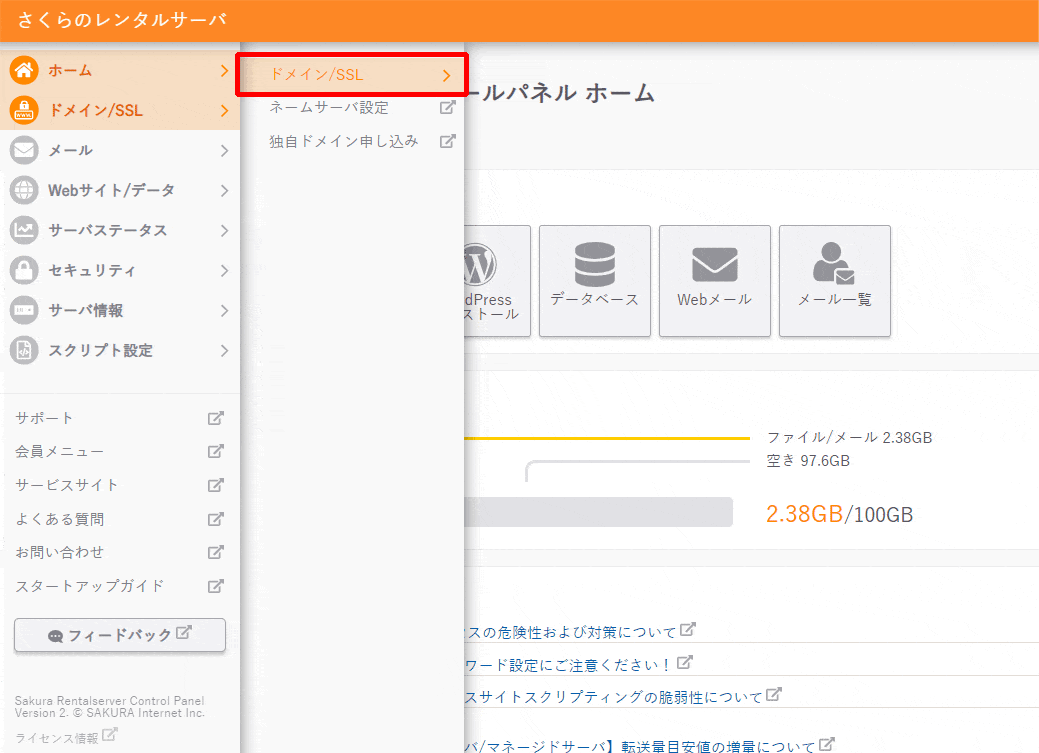Viewport: 1039px width, 753px height.
Task: Click the セキュリティ padlock icon
Action: (24, 271)
